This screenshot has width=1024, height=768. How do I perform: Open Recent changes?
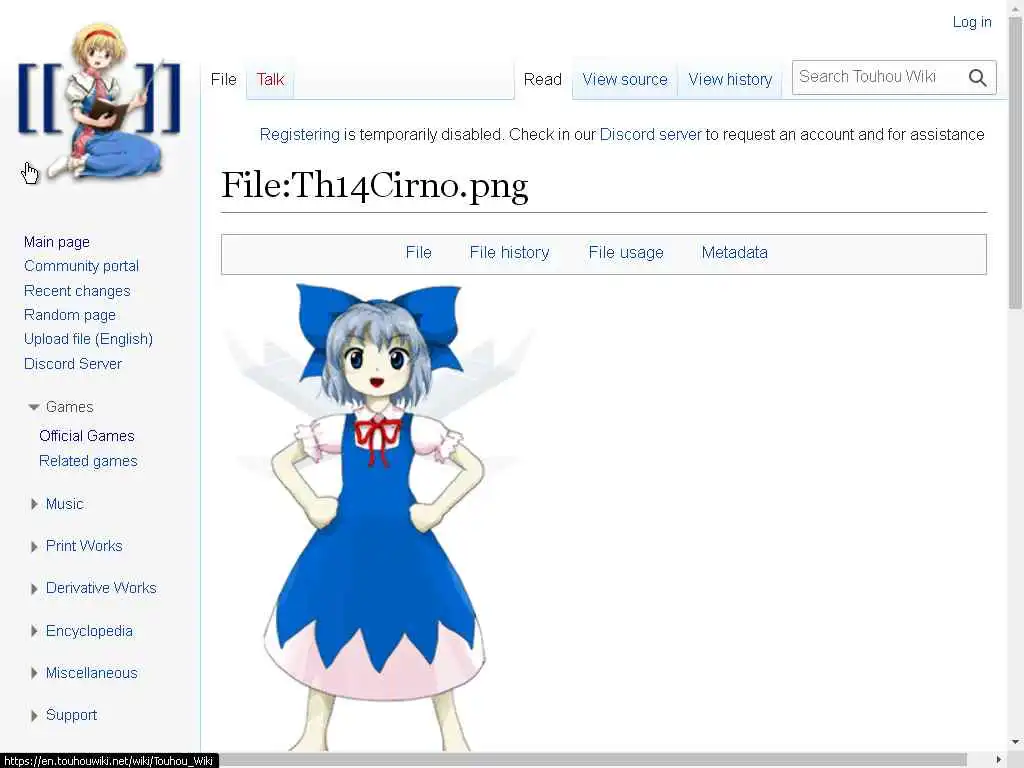[77, 291]
